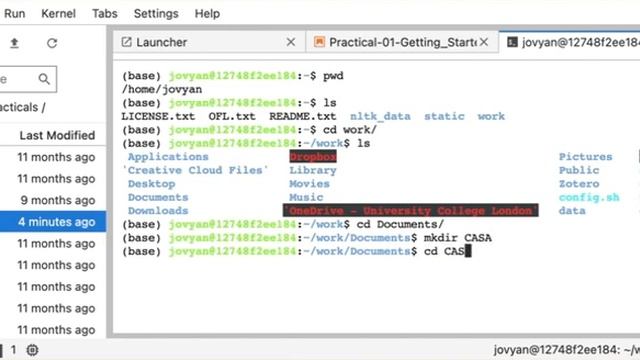Open the Help menu
Image resolution: width=640 pixels, height=360 pixels.
pos(207,13)
